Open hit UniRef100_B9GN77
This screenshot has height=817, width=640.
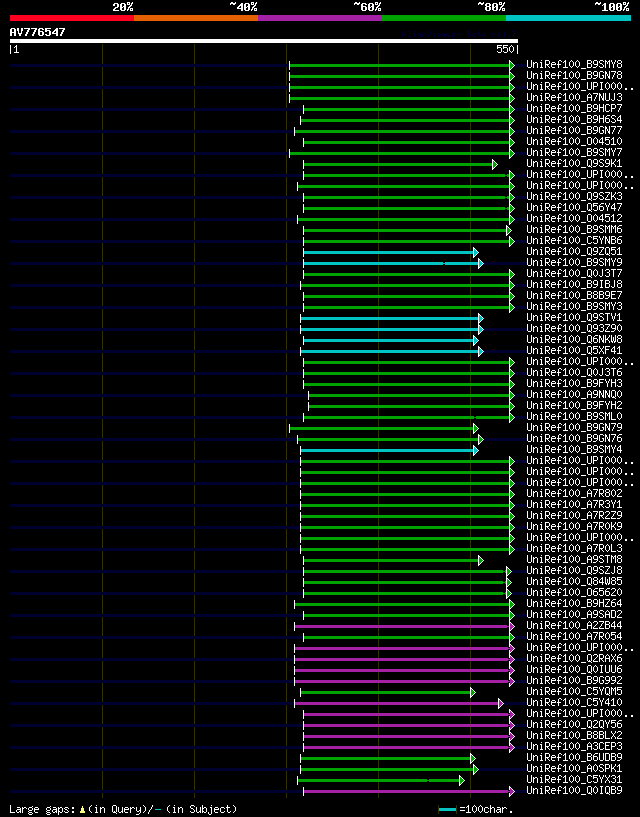point(574,130)
